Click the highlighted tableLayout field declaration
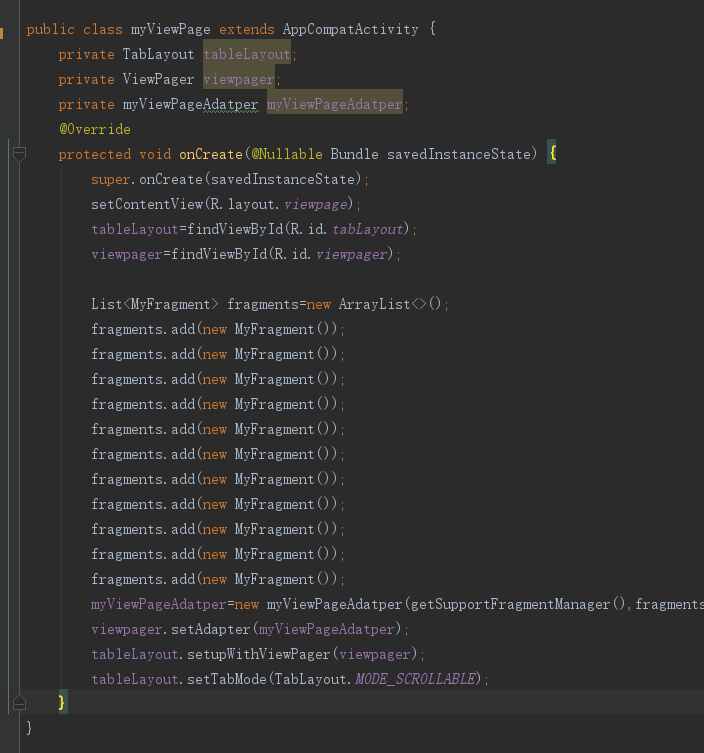The height and width of the screenshot is (753, 704). 246,54
